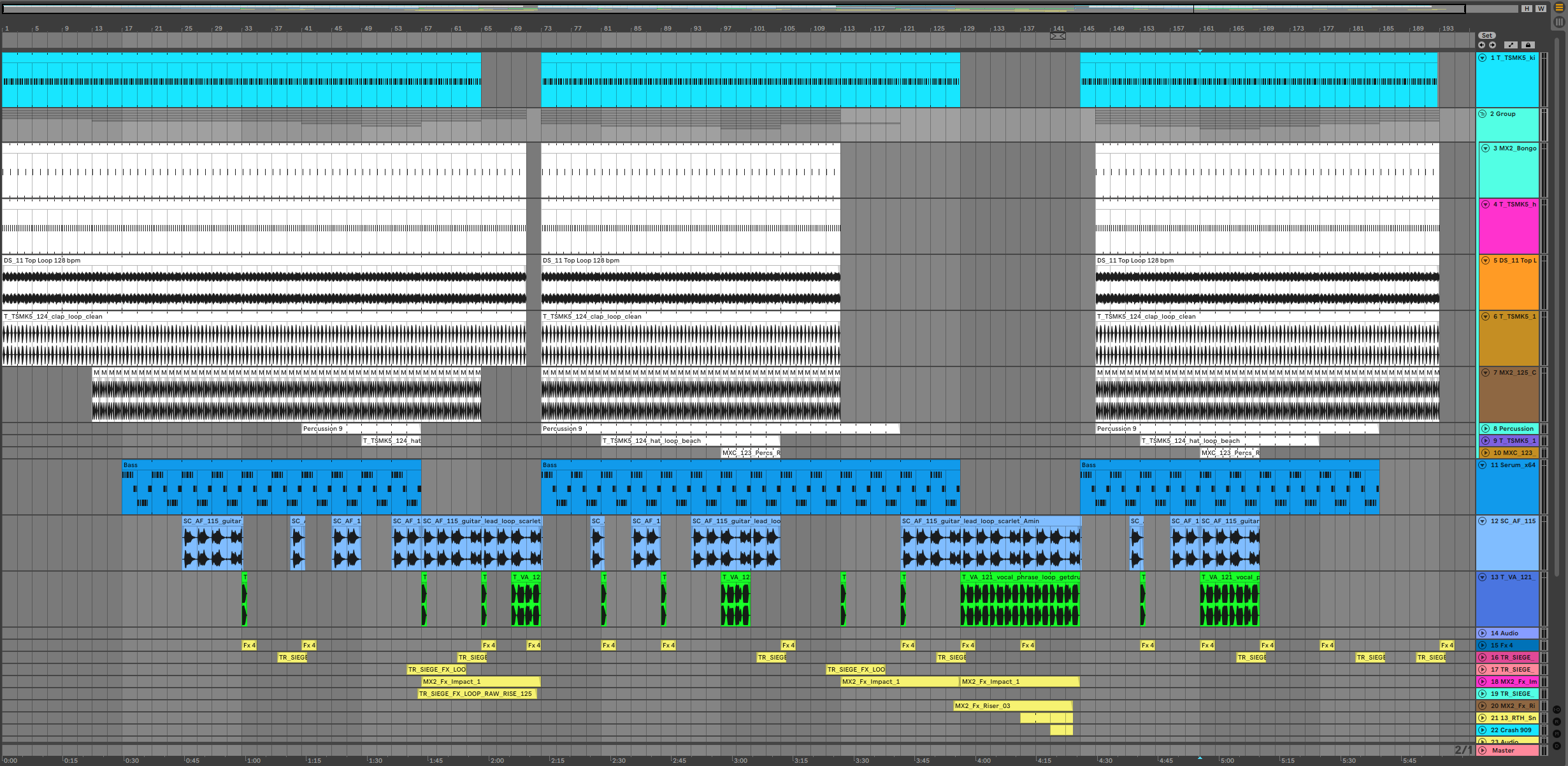Show In/Out section with I-O button
The height and width of the screenshot is (766, 1568).
point(1557,710)
